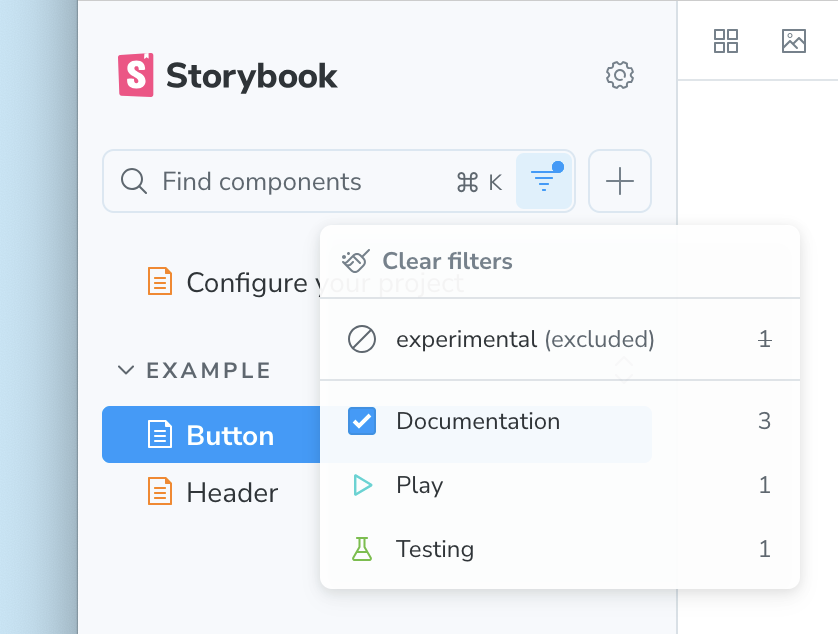Uncheck the Documentation filter checkbox
The height and width of the screenshot is (634, 838).
point(361,421)
